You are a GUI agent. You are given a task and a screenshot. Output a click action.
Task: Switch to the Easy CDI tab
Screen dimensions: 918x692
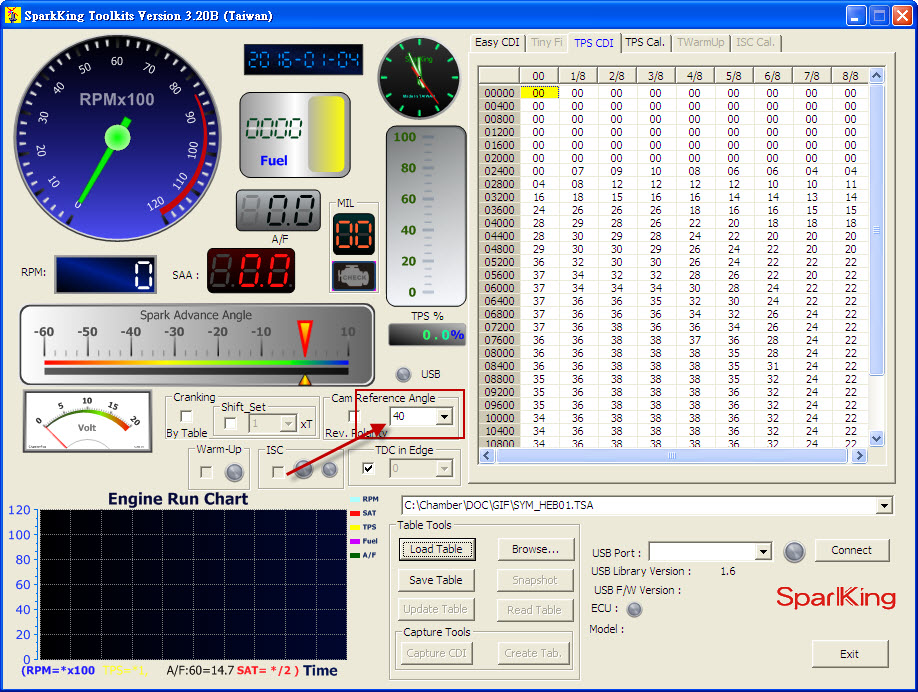click(497, 42)
